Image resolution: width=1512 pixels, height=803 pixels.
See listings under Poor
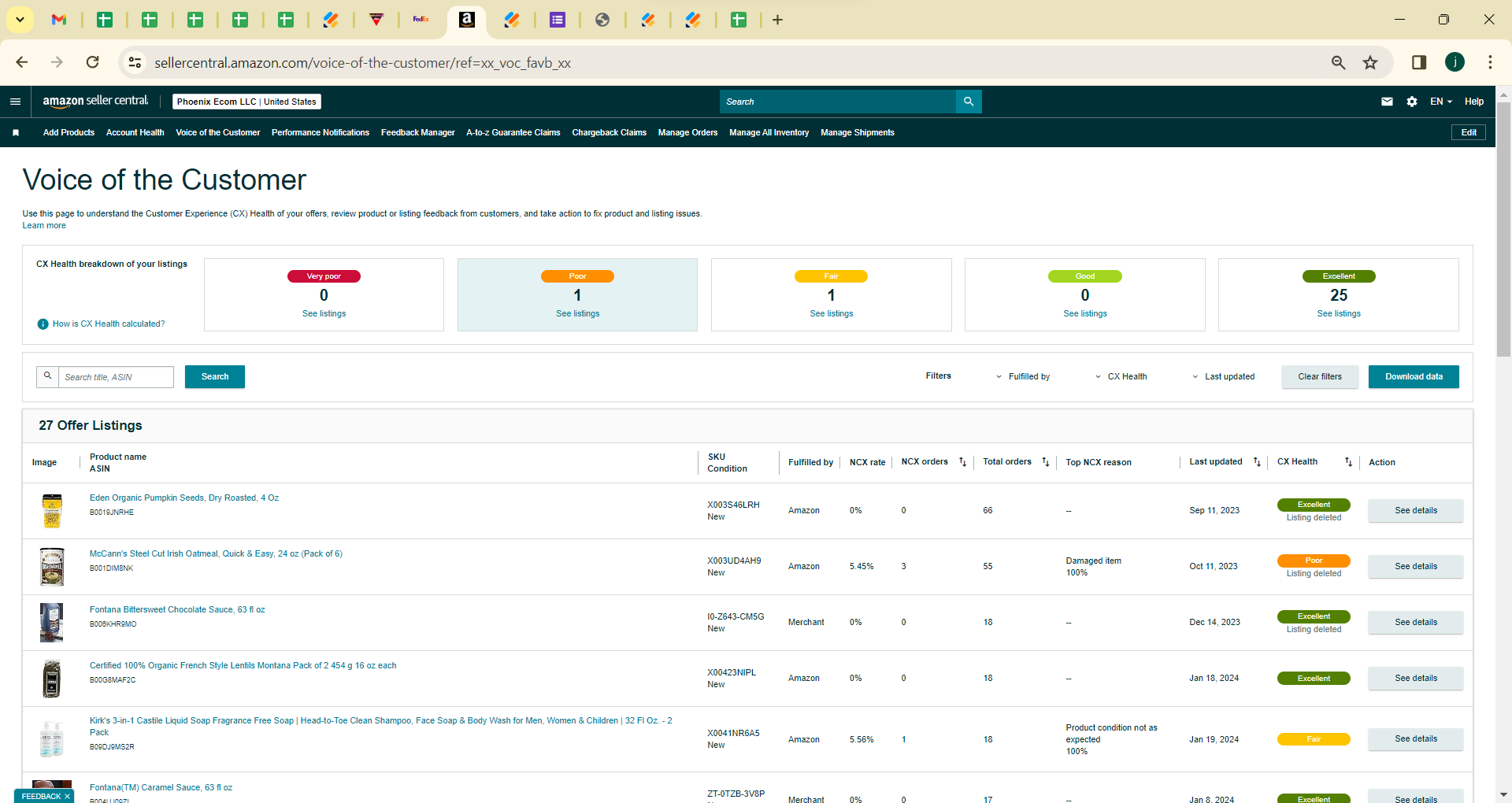(578, 313)
